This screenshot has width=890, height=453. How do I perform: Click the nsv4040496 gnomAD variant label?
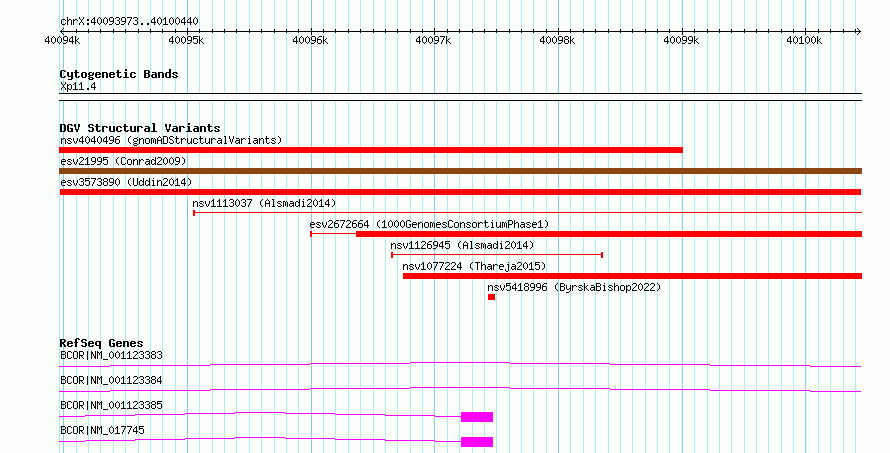click(x=171, y=140)
